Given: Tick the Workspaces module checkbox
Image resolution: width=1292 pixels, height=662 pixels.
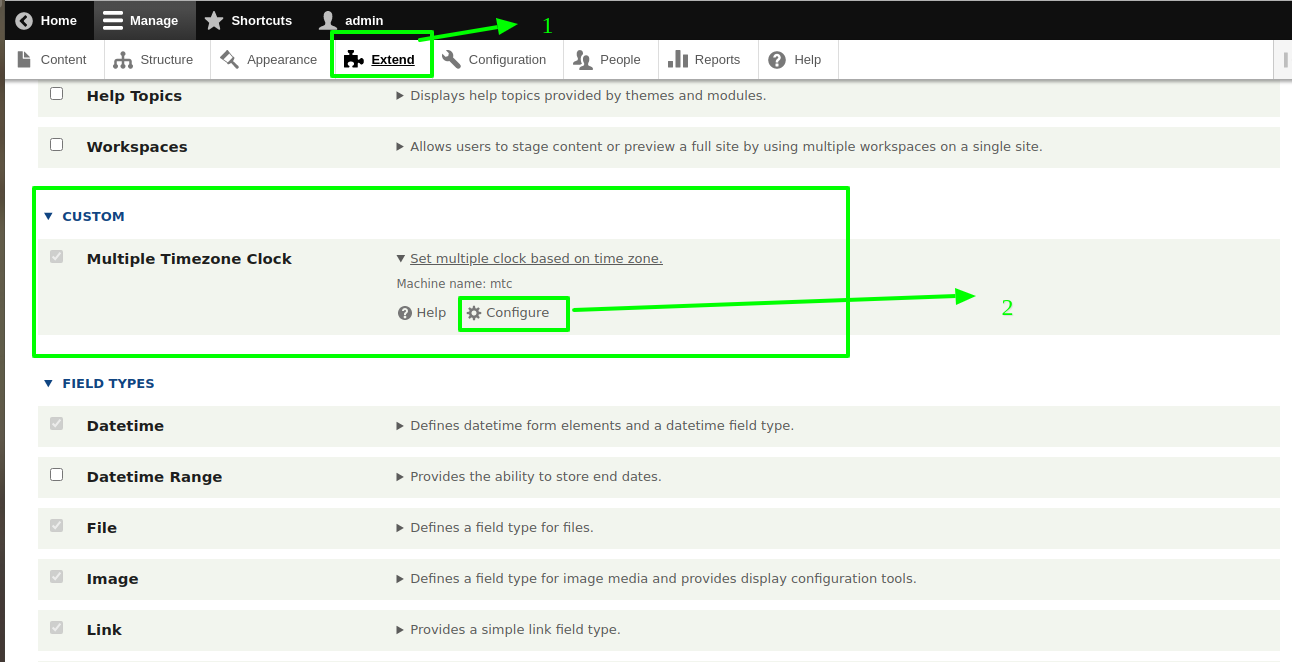Looking at the screenshot, I should (x=57, y=145).
